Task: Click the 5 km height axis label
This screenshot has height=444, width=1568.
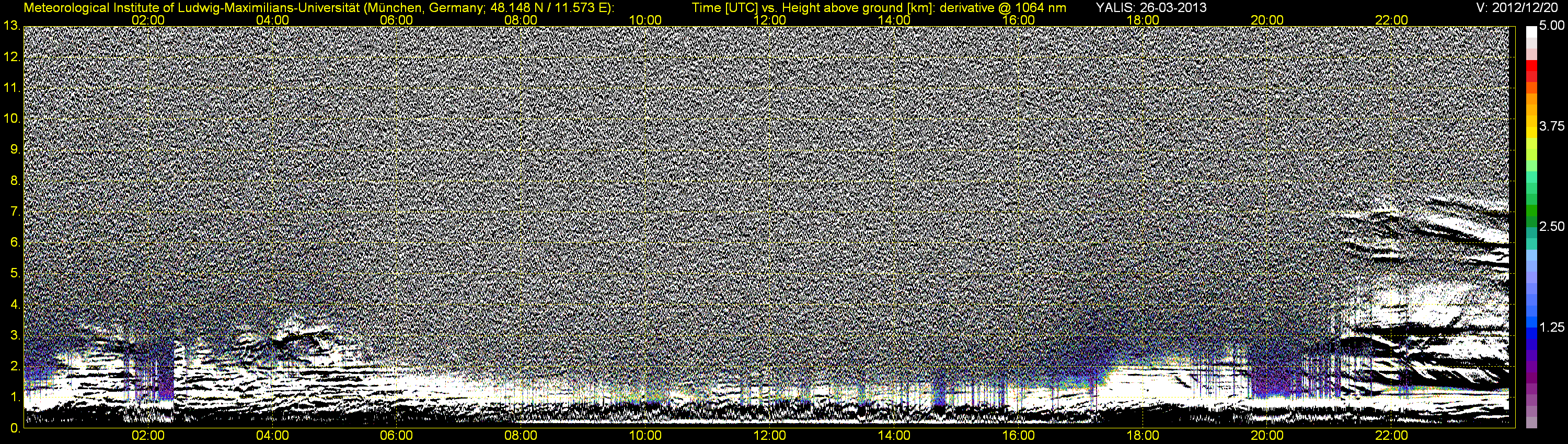Action: [15, 273]
